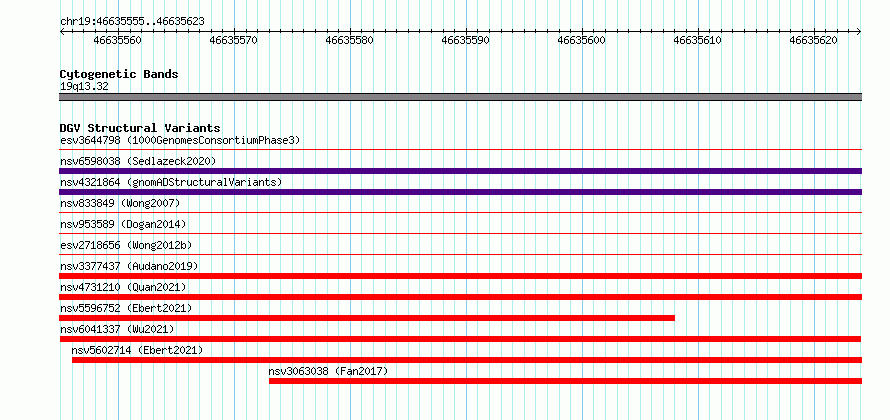890x420 pixels.
Task: Click the chr19:46635555..46635623 region label
Action: point(132,22)
